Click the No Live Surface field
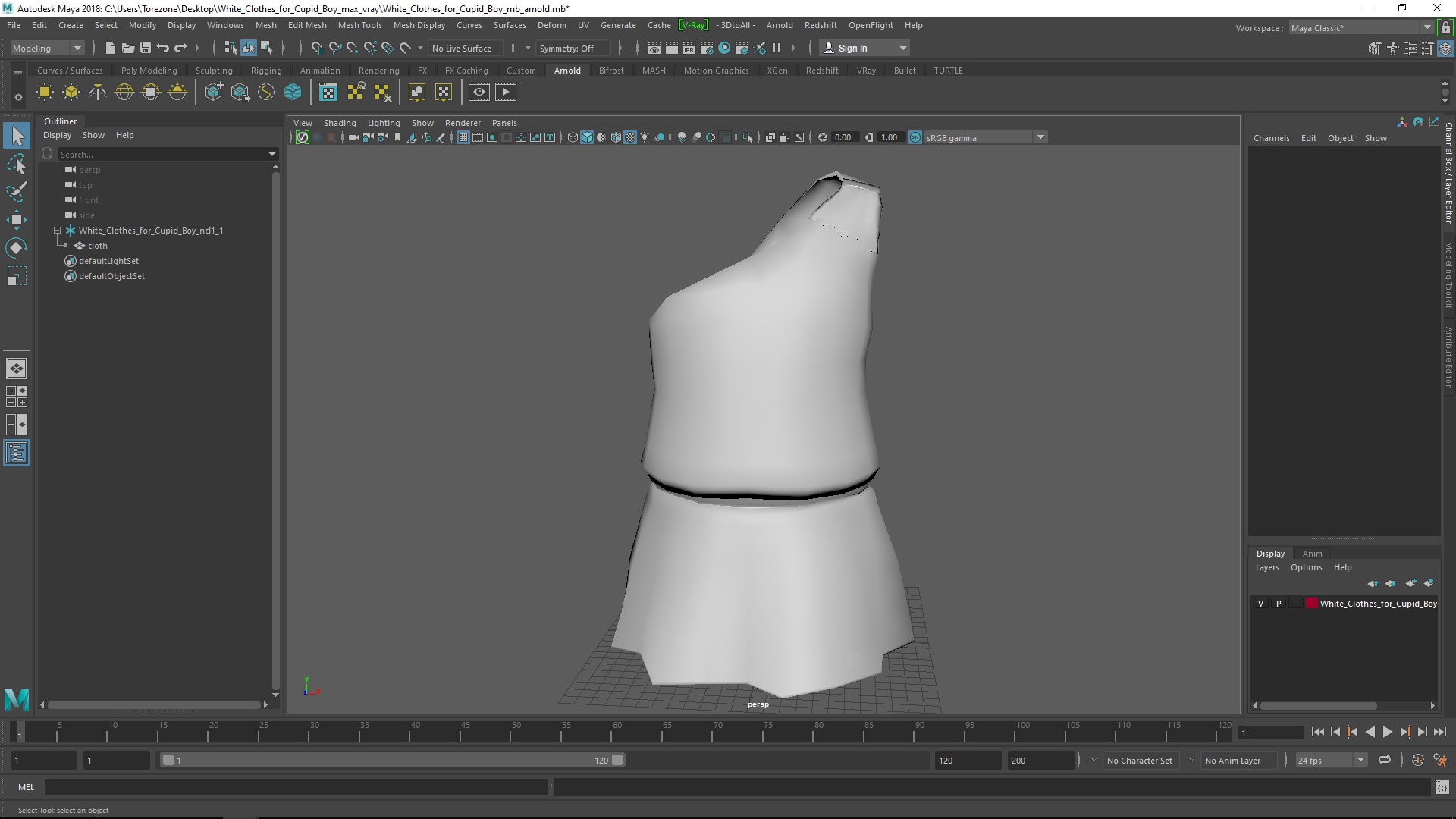 pos(465,48)
